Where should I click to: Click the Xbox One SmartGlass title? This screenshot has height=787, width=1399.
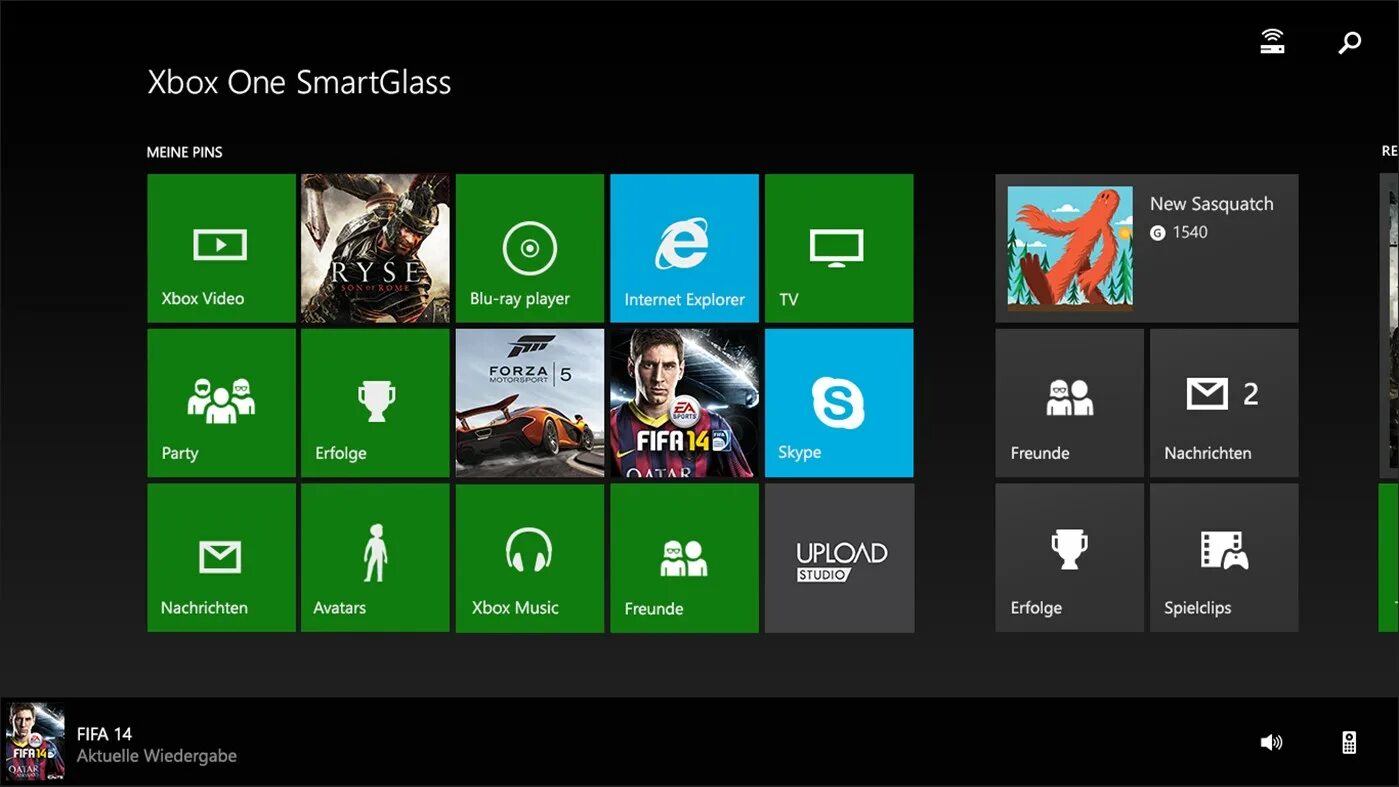[x=299, y=82]
